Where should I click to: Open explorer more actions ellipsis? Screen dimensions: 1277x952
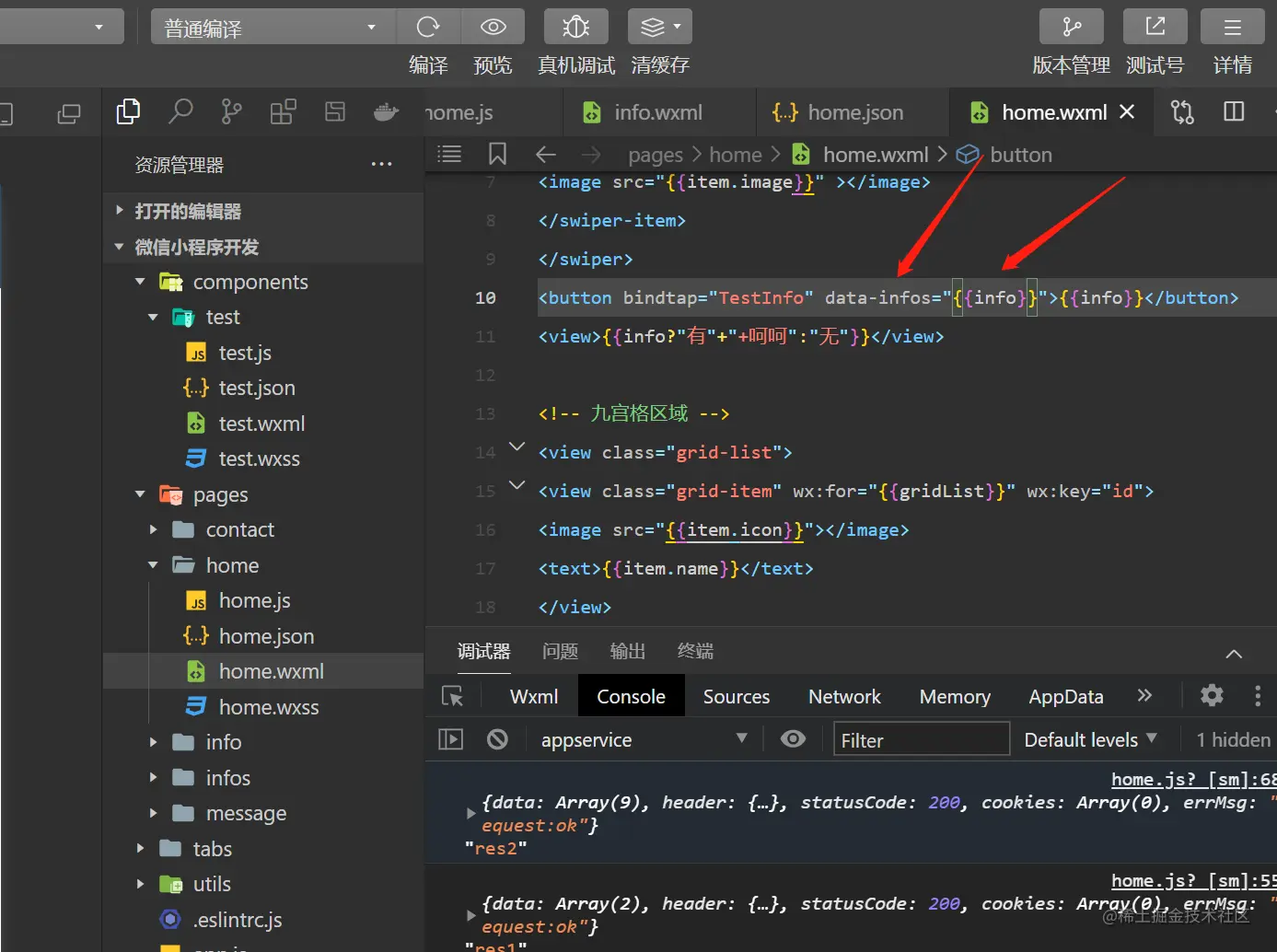381,164
